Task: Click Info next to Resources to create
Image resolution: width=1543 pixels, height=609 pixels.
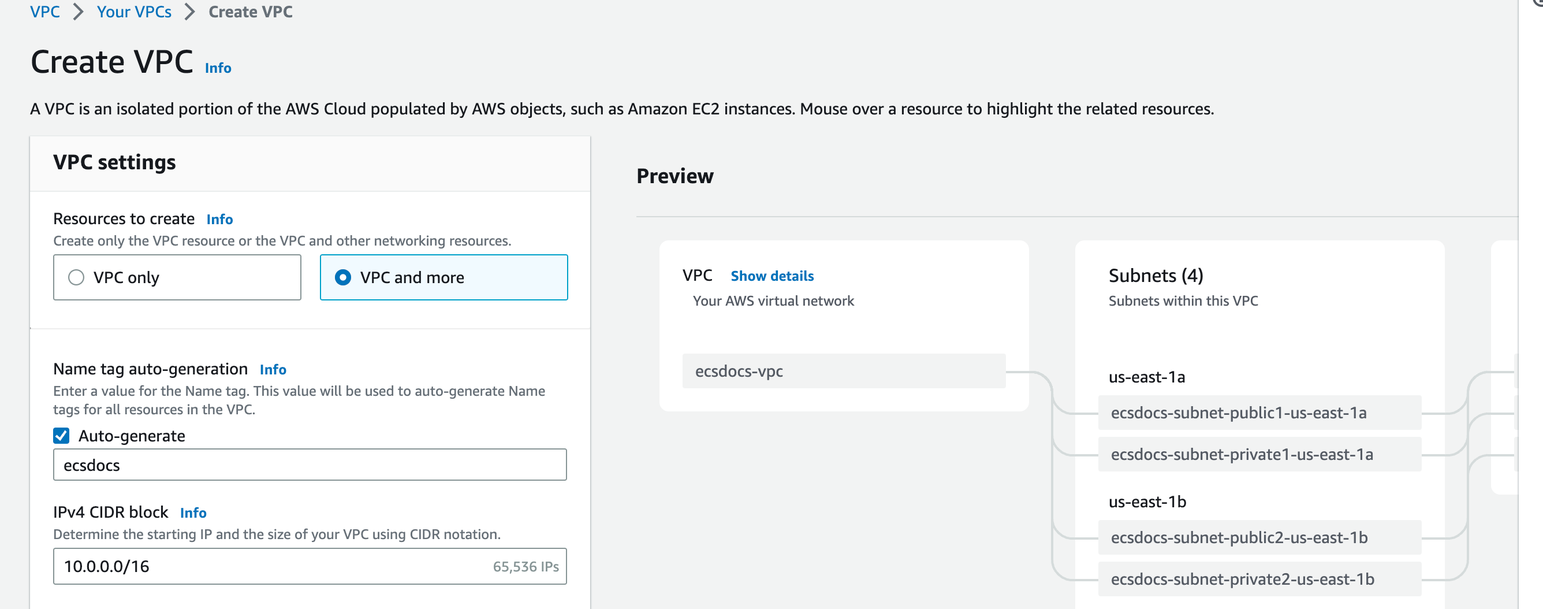Action: click(x=219, y=219)
